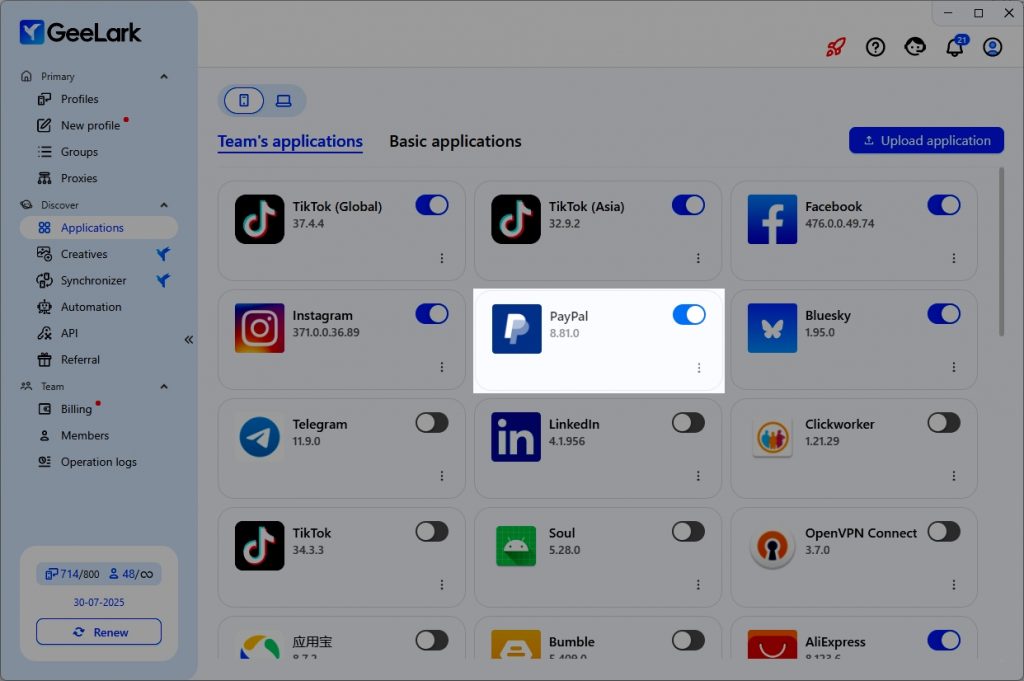Click the Upload application button
The image size is (1024, 681).
[926, 140]
